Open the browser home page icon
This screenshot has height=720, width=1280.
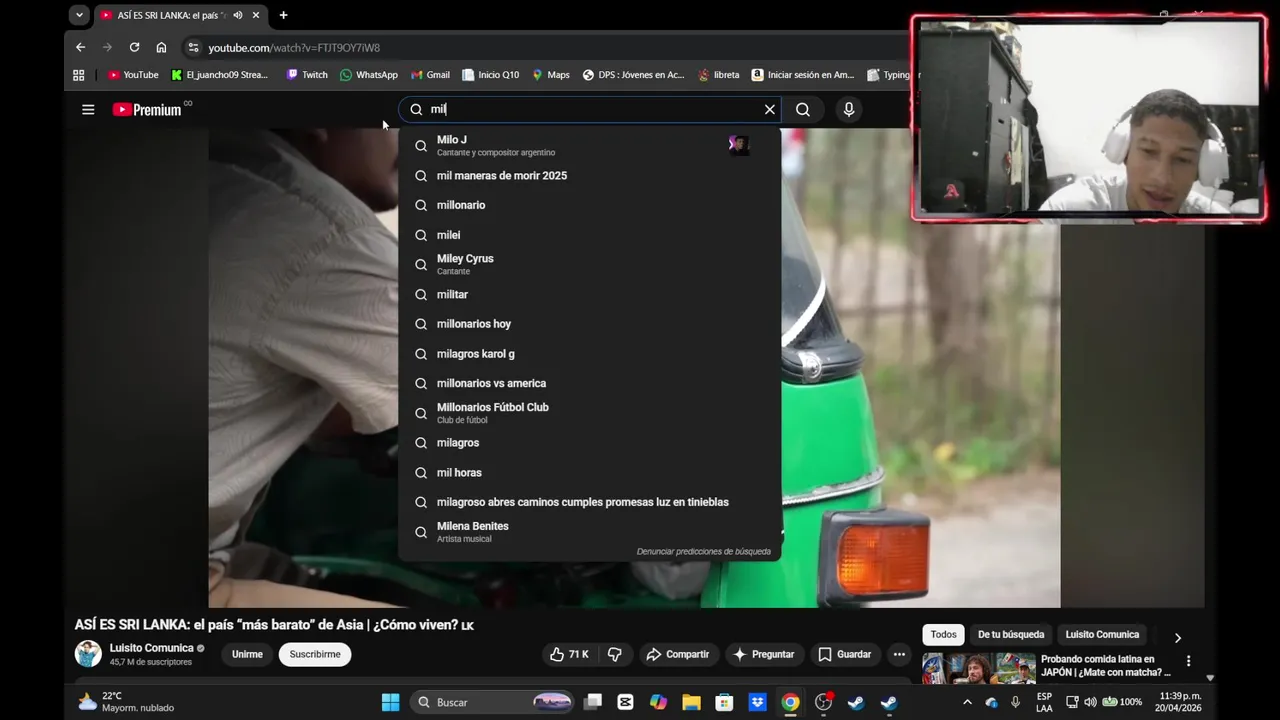[161, 47]
